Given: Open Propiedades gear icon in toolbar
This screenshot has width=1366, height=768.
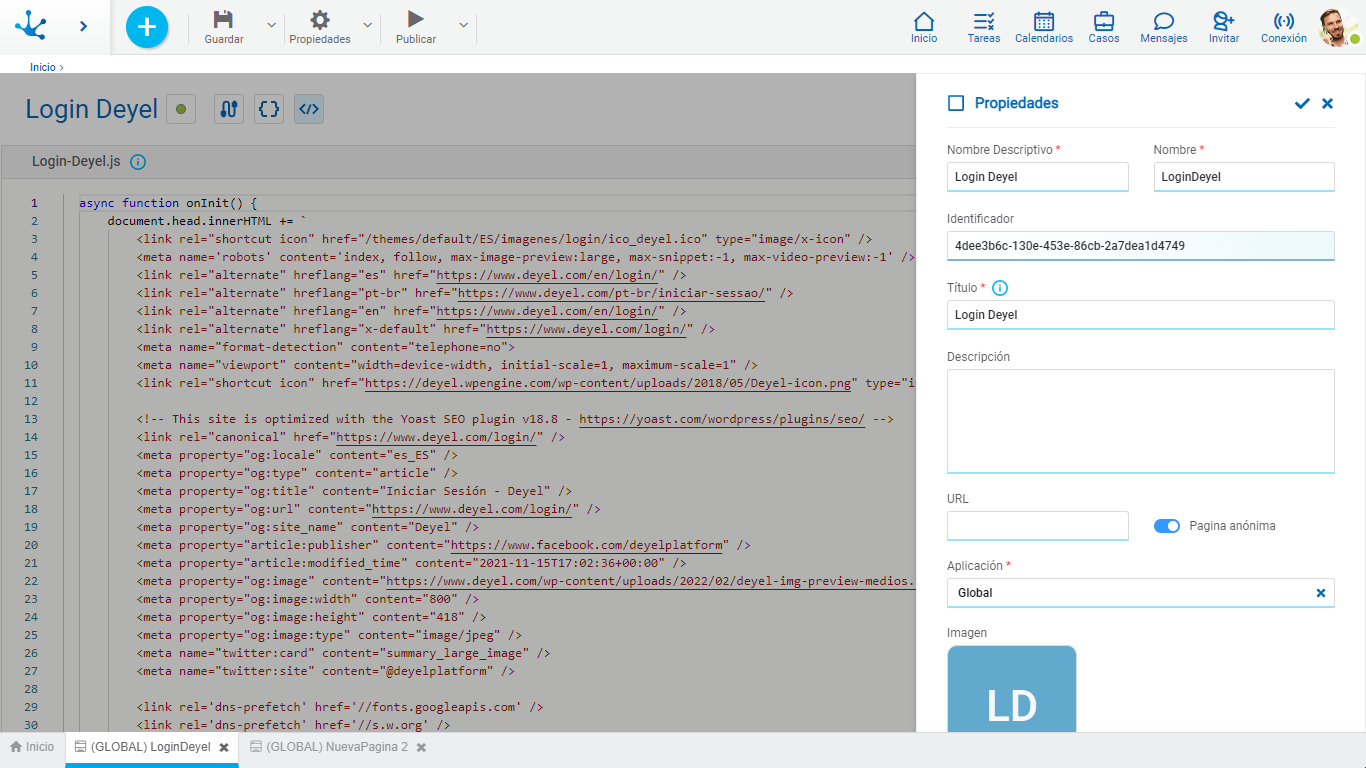Looking at the screenshot, I should 320,19.
